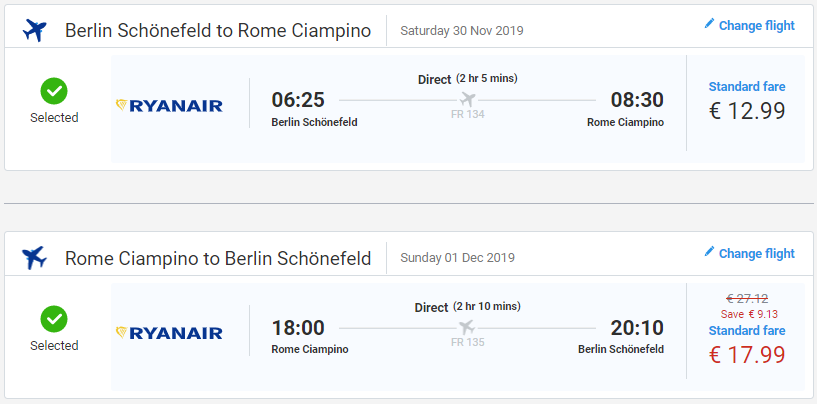Click the pencil icon beside return Change flight
The height and width of the screenshot is (404, 817).
709,252
